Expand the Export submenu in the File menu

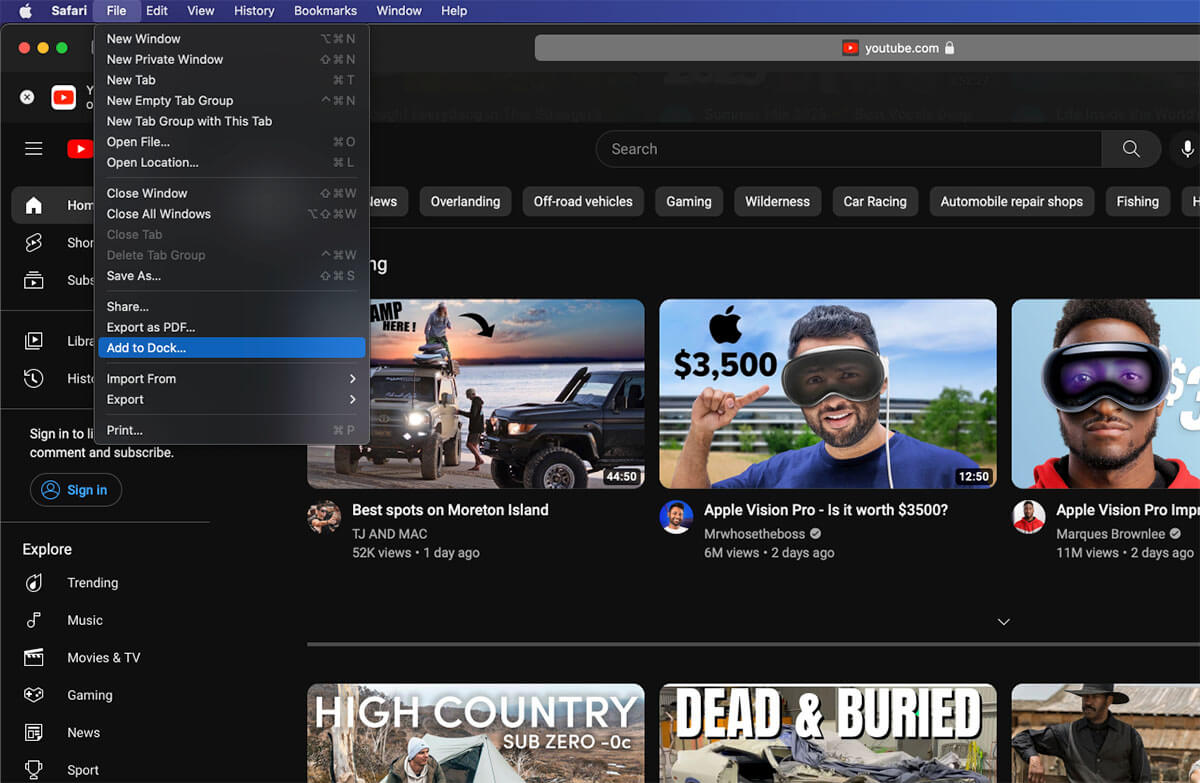[x=230, y=399]
